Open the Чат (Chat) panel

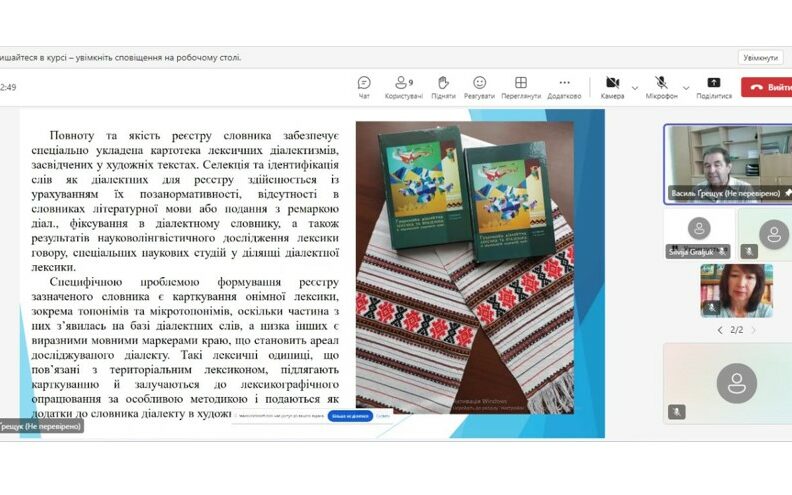click(364, 86)
